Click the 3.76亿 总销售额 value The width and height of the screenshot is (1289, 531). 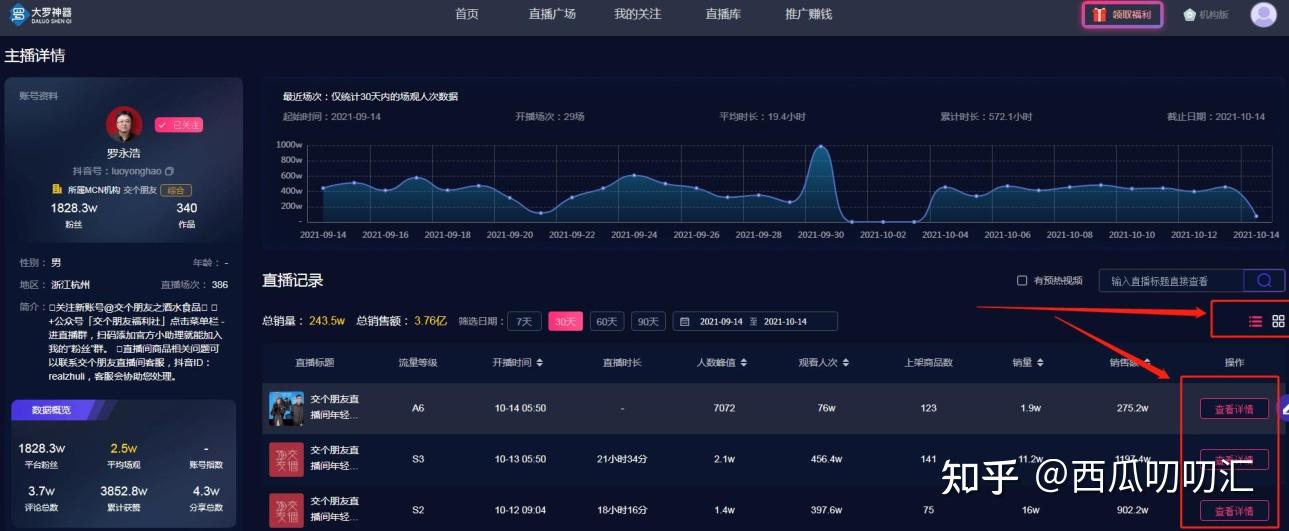(x=430, y=321)
